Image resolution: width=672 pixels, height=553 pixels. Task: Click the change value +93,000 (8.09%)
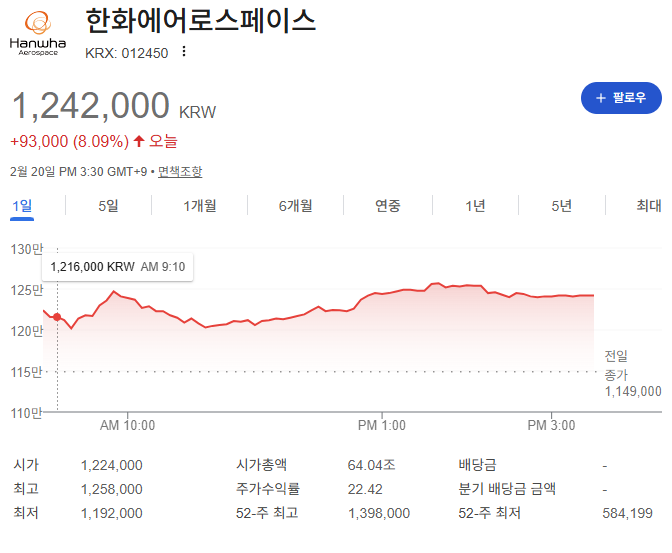pyautogui.click(x=69, y=141)
